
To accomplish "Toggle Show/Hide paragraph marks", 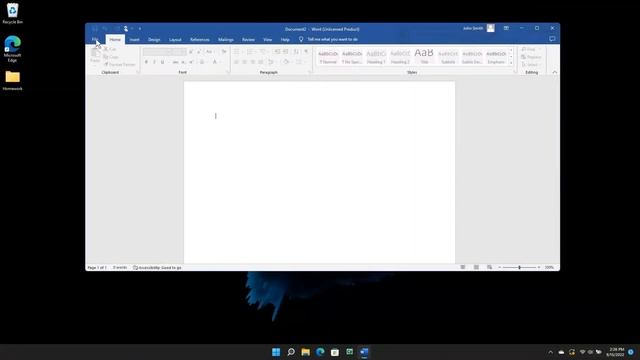I will tap(306, 52).
